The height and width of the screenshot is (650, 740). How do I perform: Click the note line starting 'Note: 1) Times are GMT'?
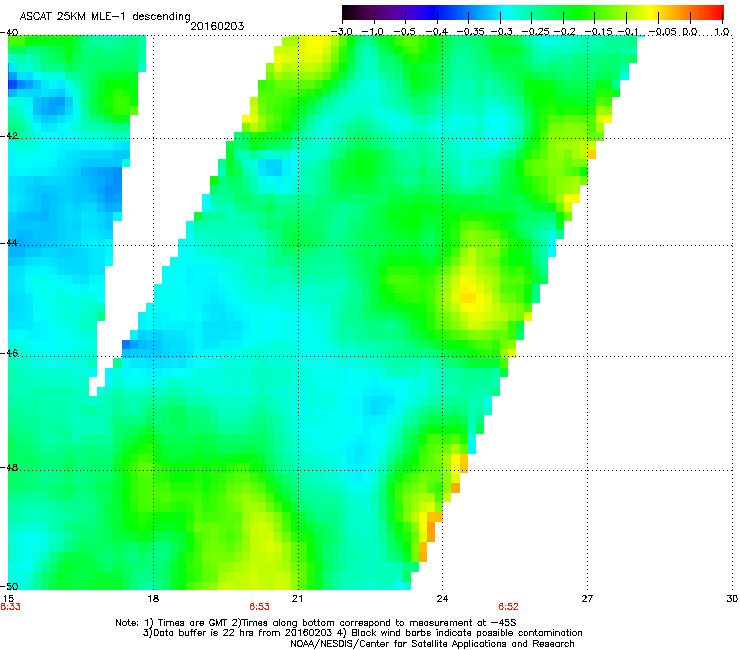tap(316, 623)
